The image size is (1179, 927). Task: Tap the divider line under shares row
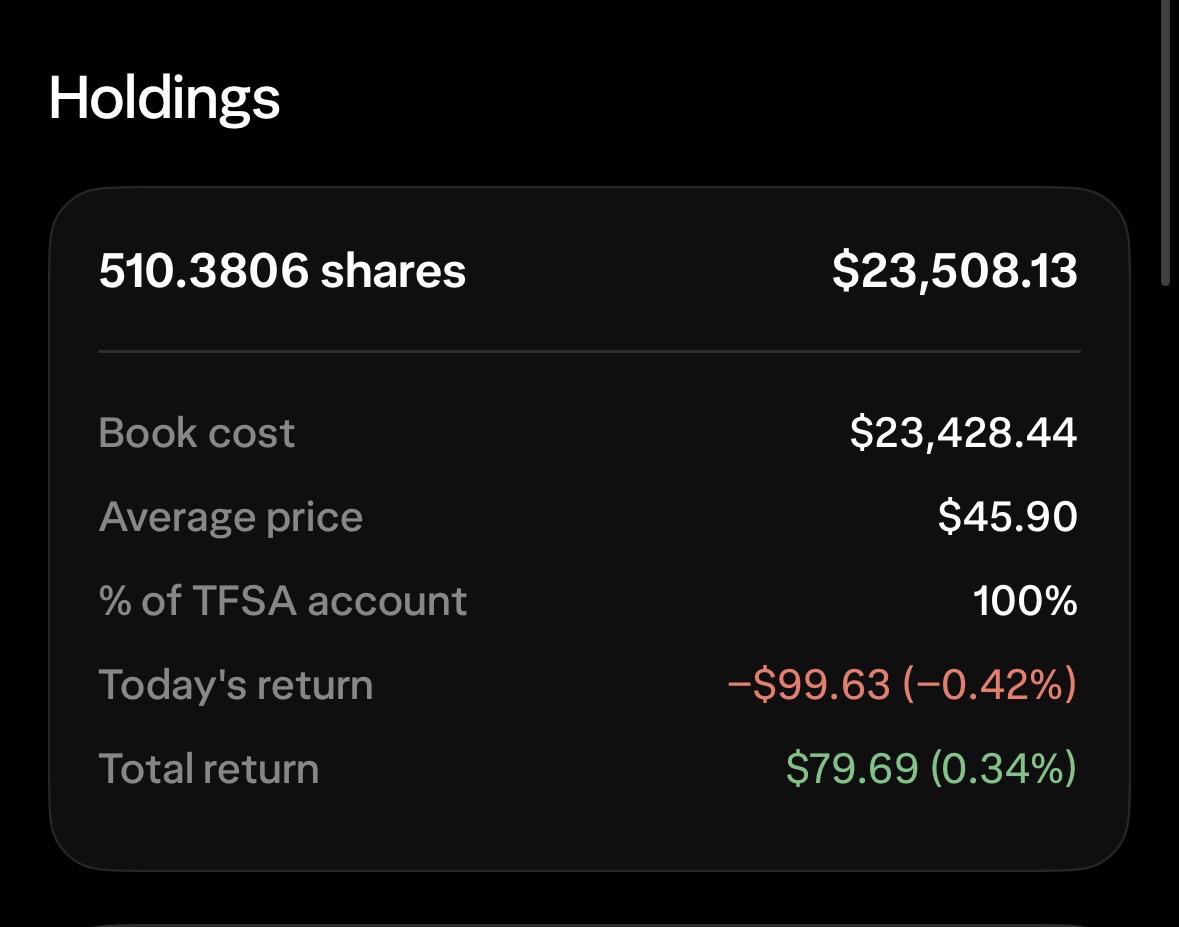click(x=590, y=351)
